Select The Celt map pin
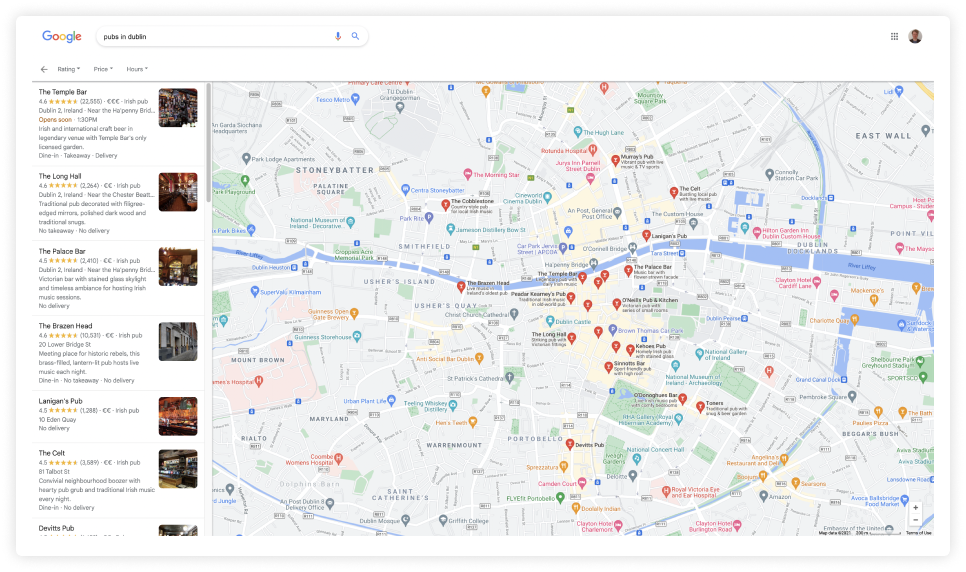Viewport: 966px width, 572px height. 674,192
